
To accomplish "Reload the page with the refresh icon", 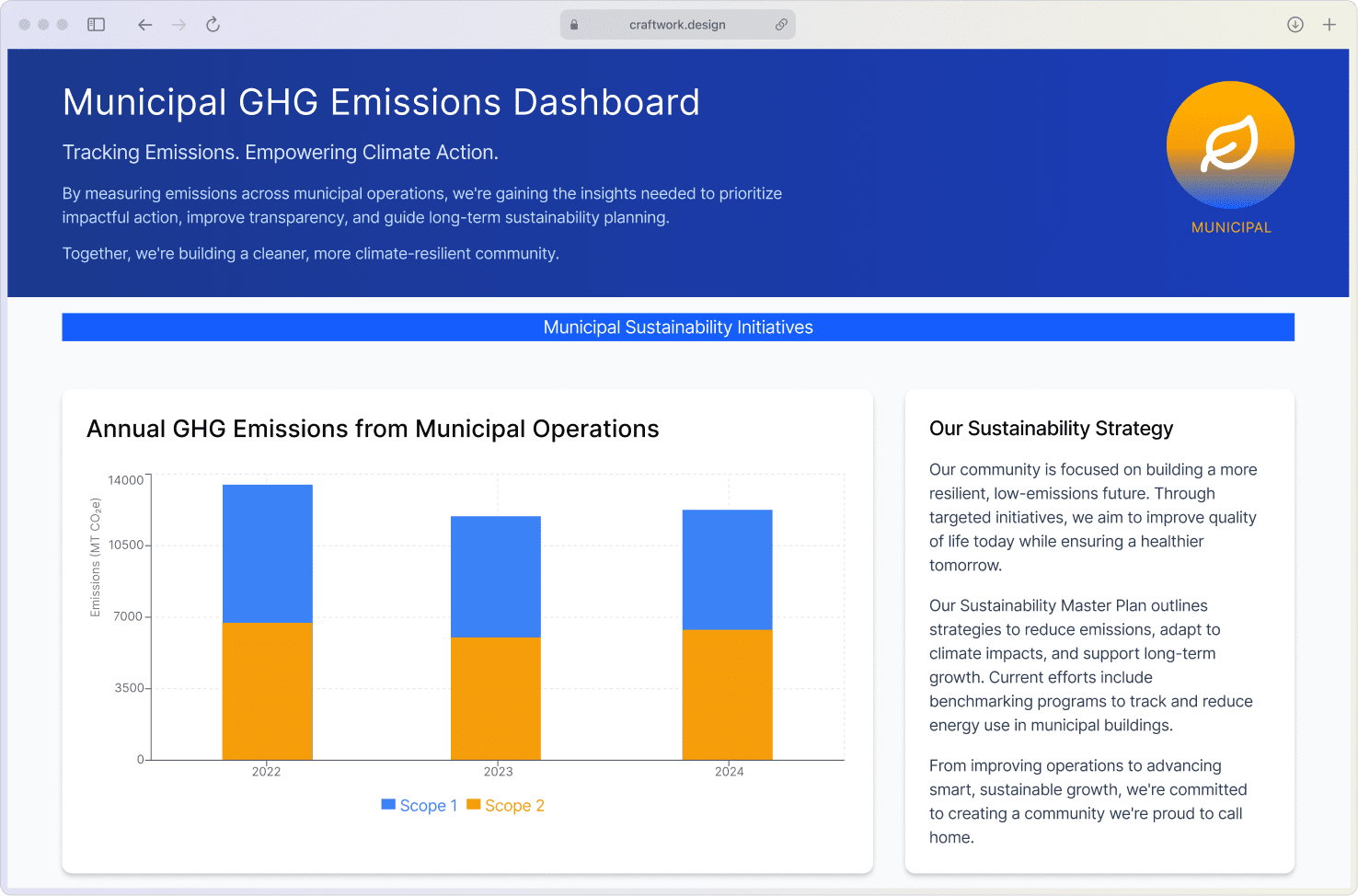I will point(213,25).
